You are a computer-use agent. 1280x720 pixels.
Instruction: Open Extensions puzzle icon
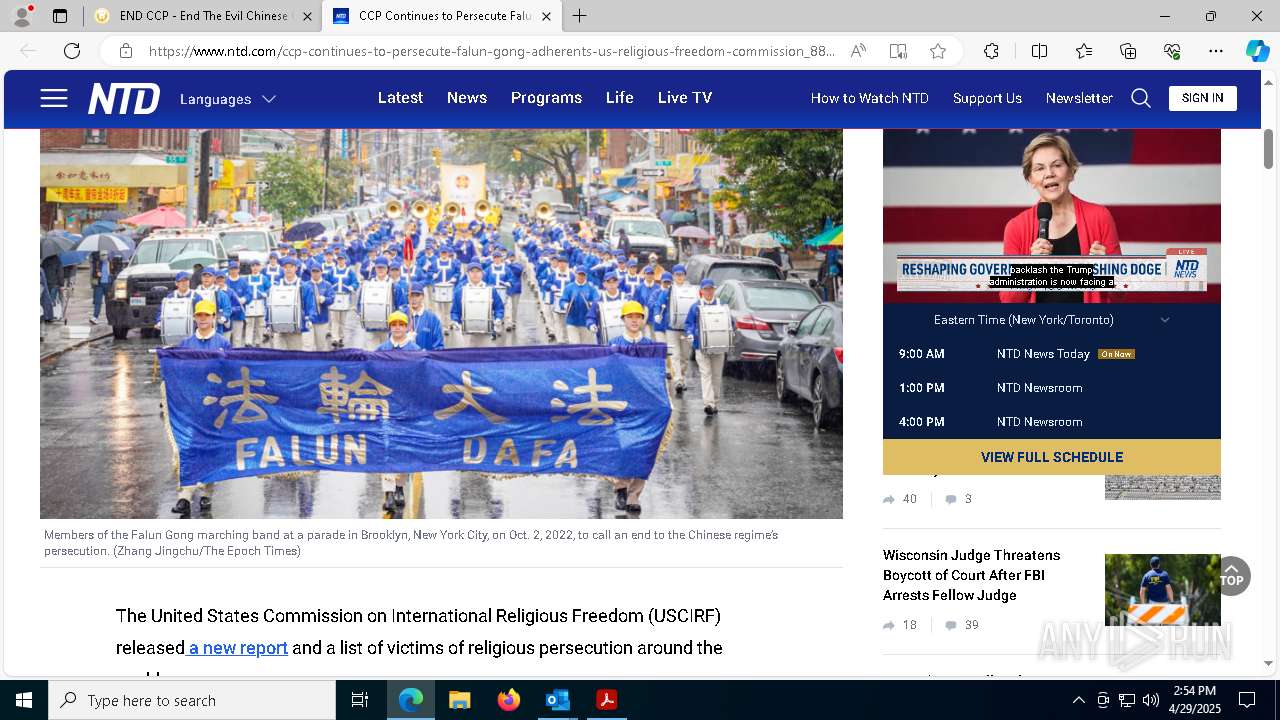point(991,51)
